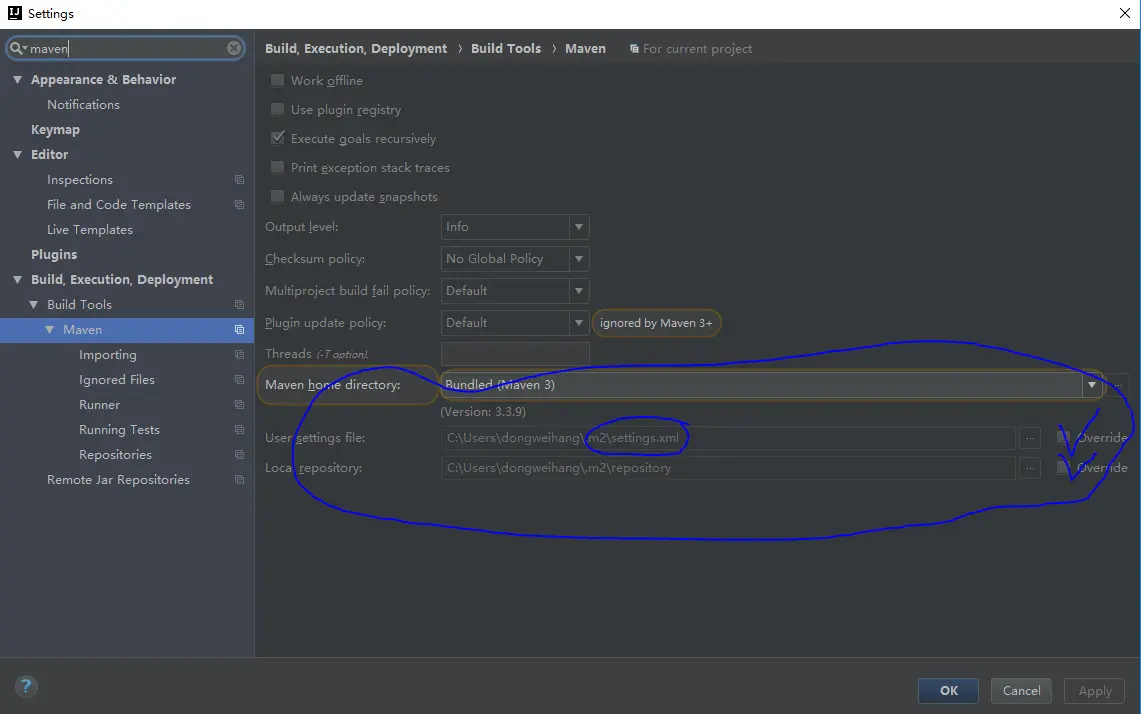This screenshot has height=714, width=1141.
Task: Collapse the Editor section
Action: pos(17,154)
